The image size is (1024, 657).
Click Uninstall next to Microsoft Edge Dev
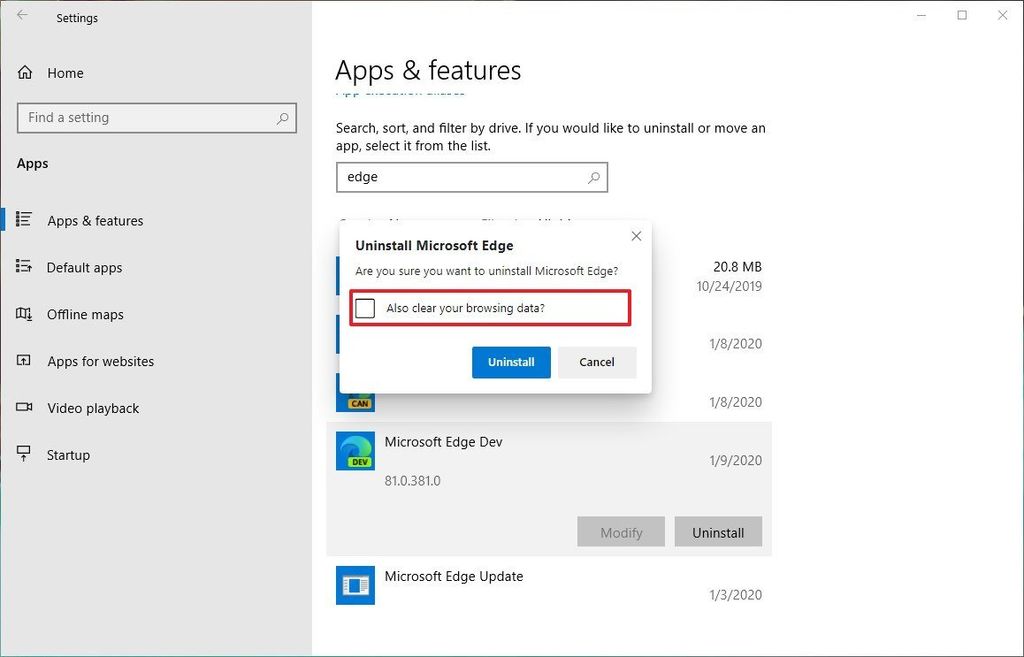coord(718,531)
